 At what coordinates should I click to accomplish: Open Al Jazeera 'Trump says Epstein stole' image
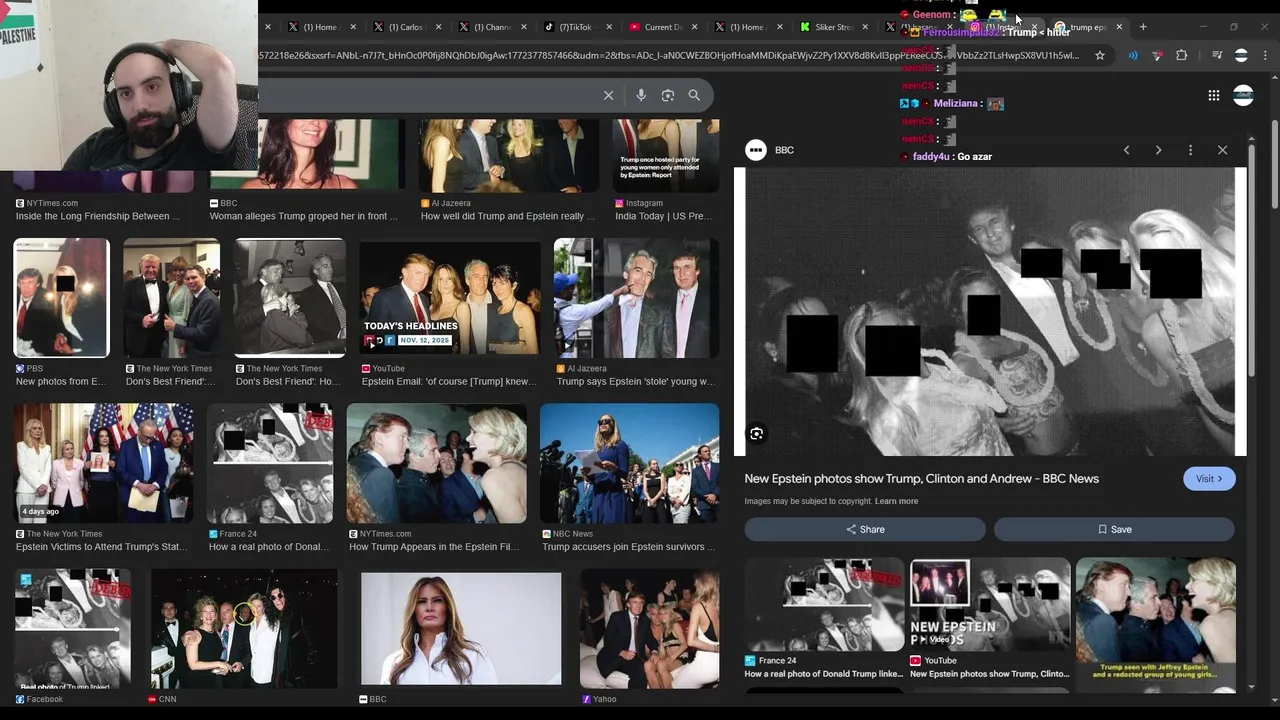[636, 298]
